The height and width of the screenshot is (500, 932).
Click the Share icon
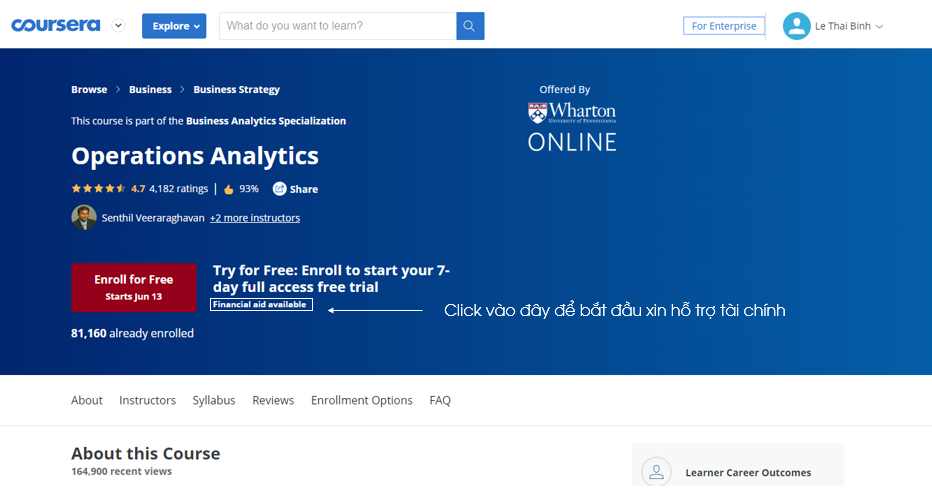279,189
